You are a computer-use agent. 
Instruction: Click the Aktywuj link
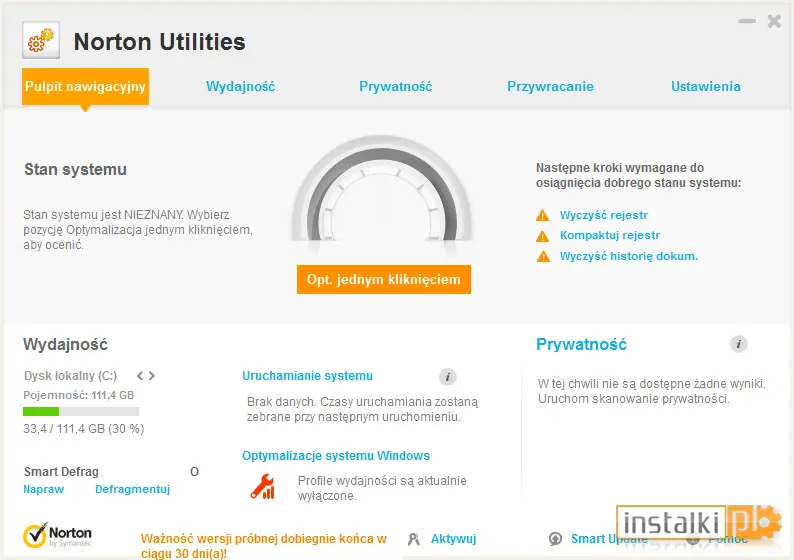454,539
